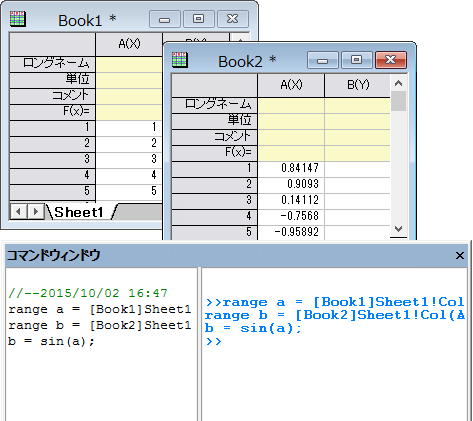The height and width of the screenshot is (421, 473).
Task: Click Book1 cell A1 containing 1
Action: pos(129,128)
